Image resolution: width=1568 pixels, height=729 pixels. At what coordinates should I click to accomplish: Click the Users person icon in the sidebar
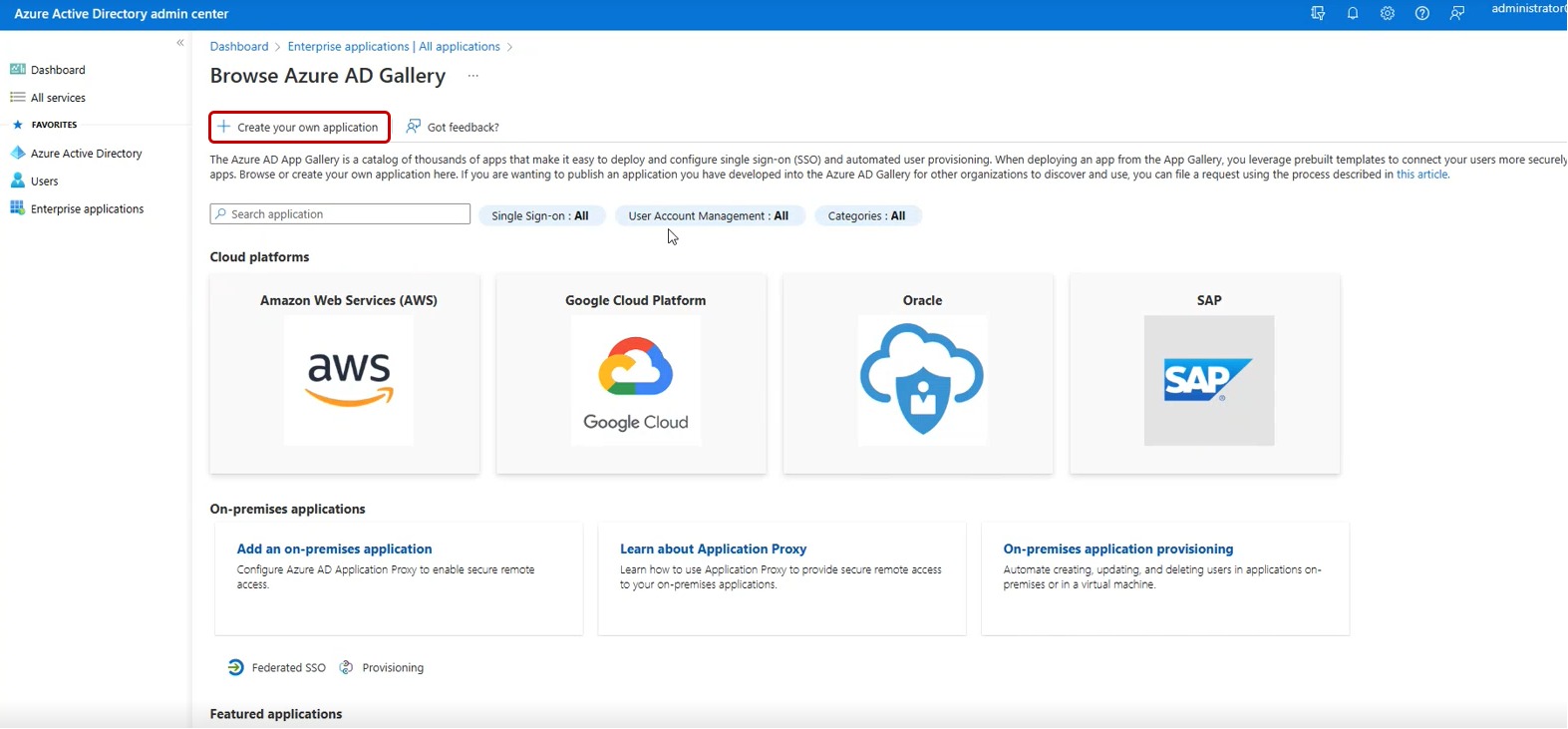point(17,182)
